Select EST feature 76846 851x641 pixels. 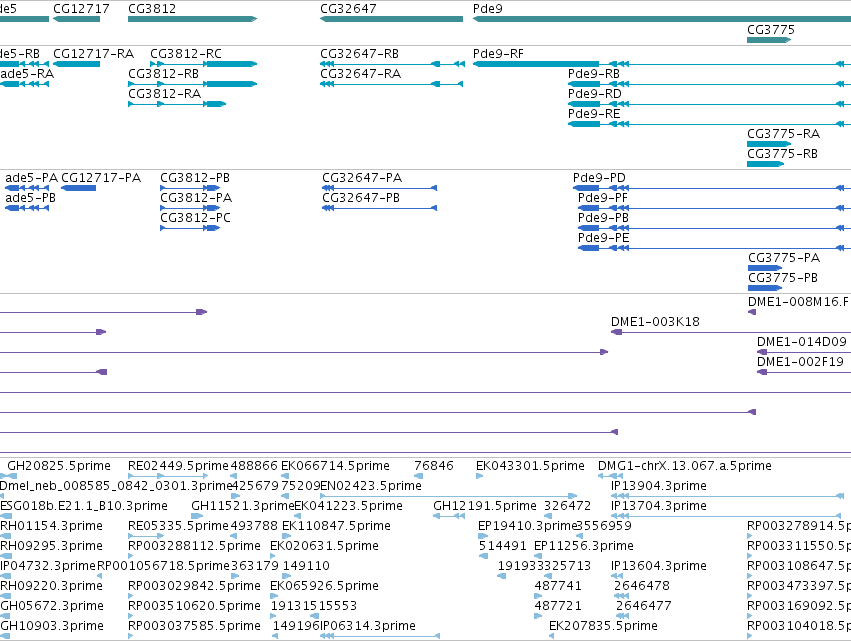point(434,466)
